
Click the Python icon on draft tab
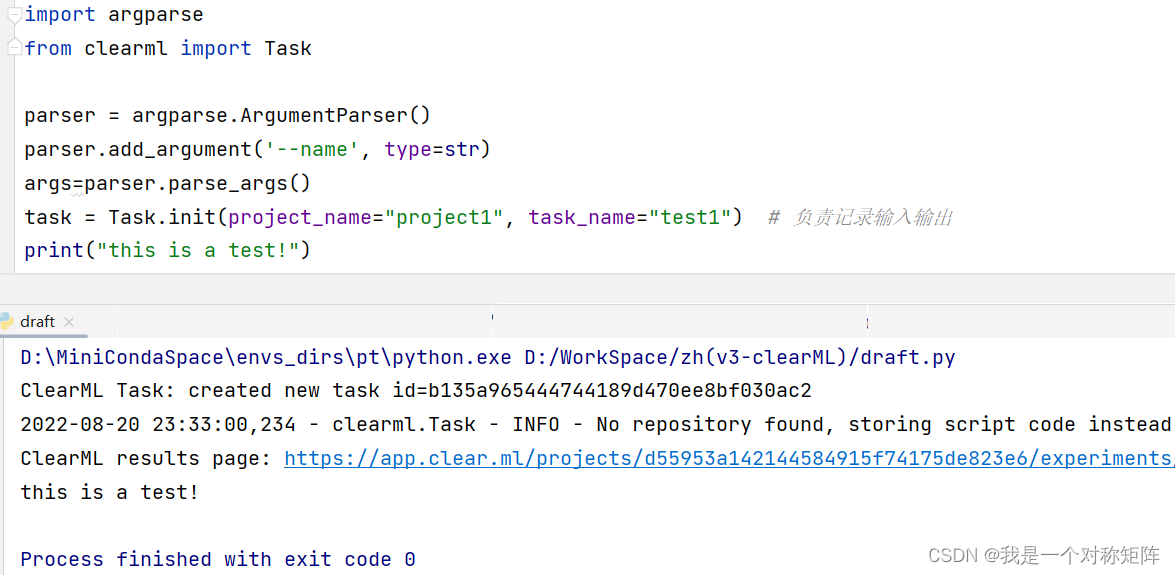point(7,322)
